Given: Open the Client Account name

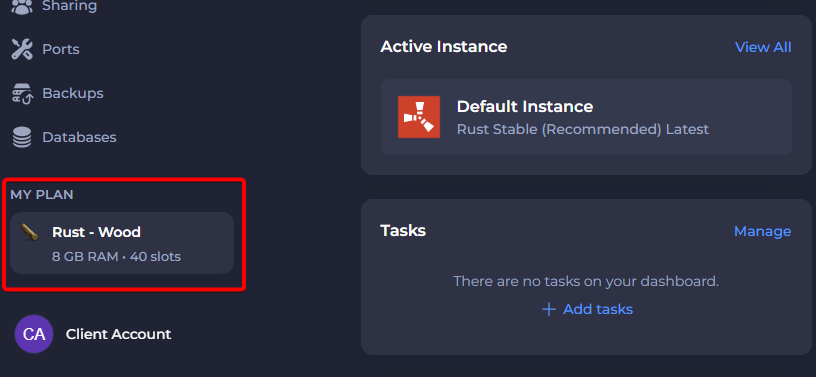Looking at the screenshot, I should (119, 334).
